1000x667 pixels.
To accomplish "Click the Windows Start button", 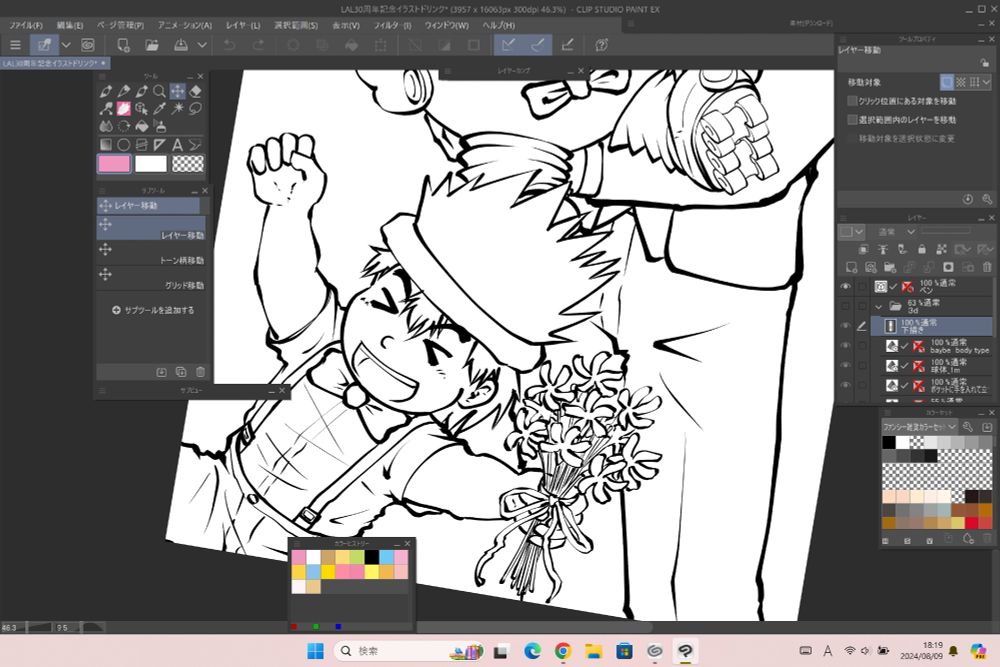I will (x=316, y=650).
